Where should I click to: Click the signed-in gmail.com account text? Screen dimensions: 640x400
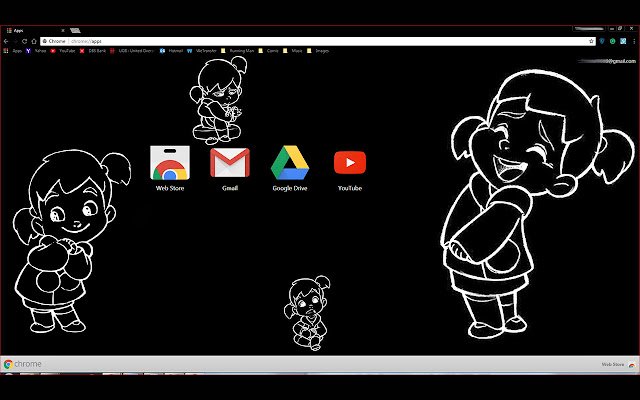point(607,61)
